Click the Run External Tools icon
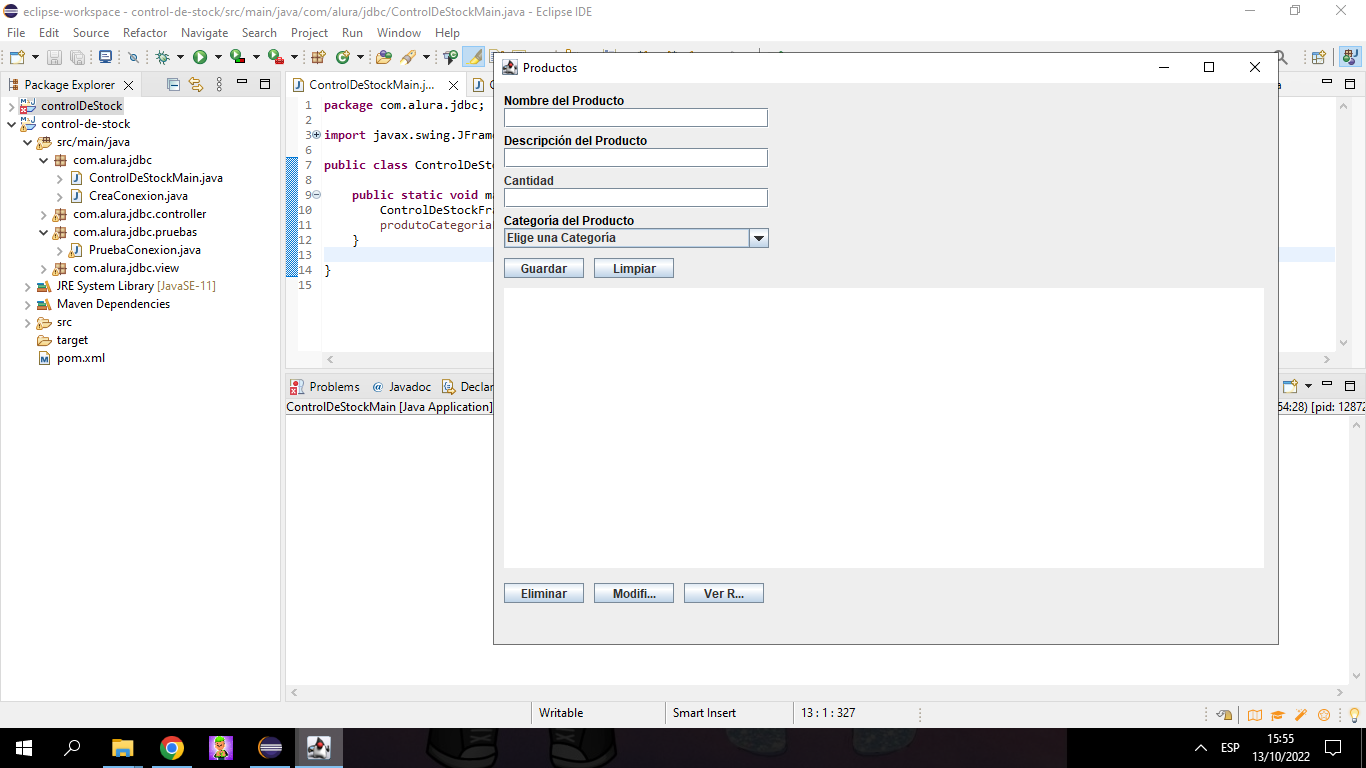The width and height of the screenshot is (1366, 768). 275,58
